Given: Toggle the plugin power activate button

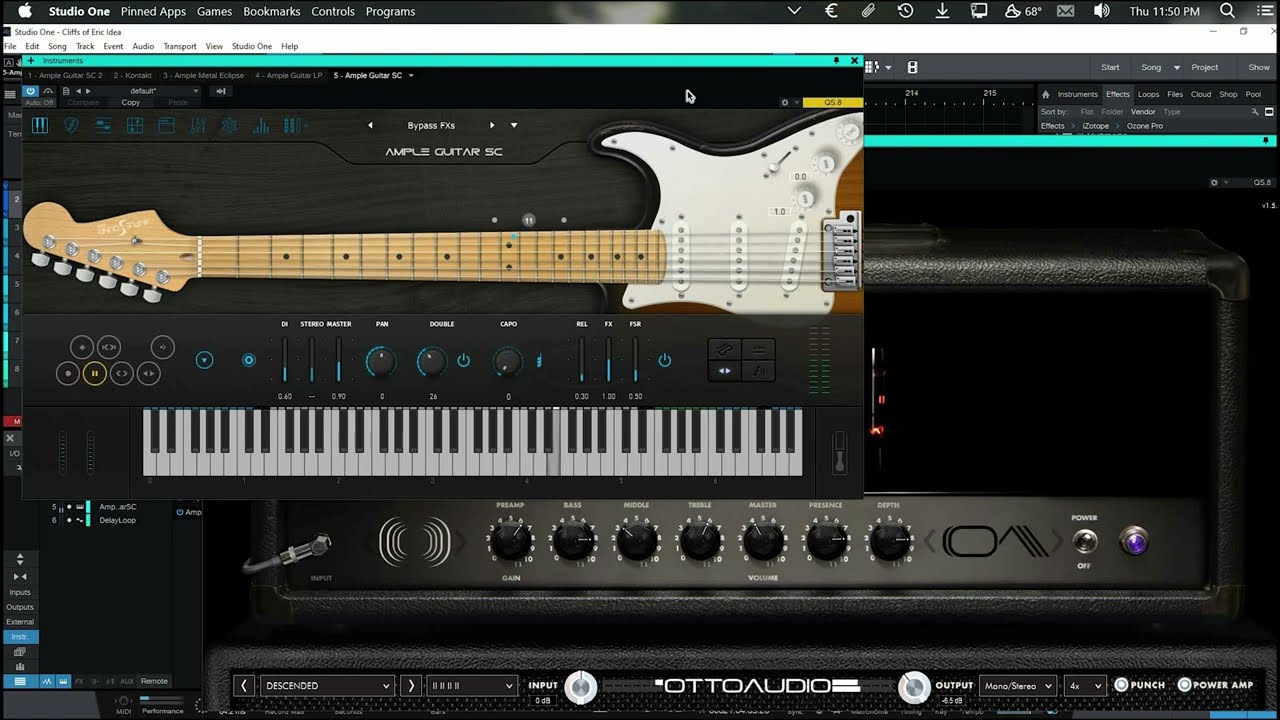Looking at the screenshot, I should tap(31, 91).
